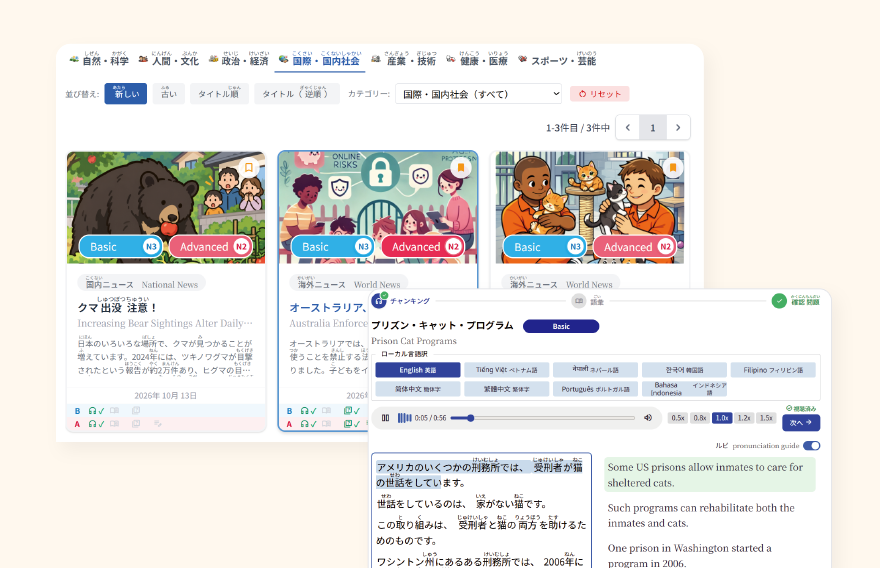Viewport: 880px width, 568px height.
Task: Bookmark the bear sightings article card
Action: coord(248,167)
